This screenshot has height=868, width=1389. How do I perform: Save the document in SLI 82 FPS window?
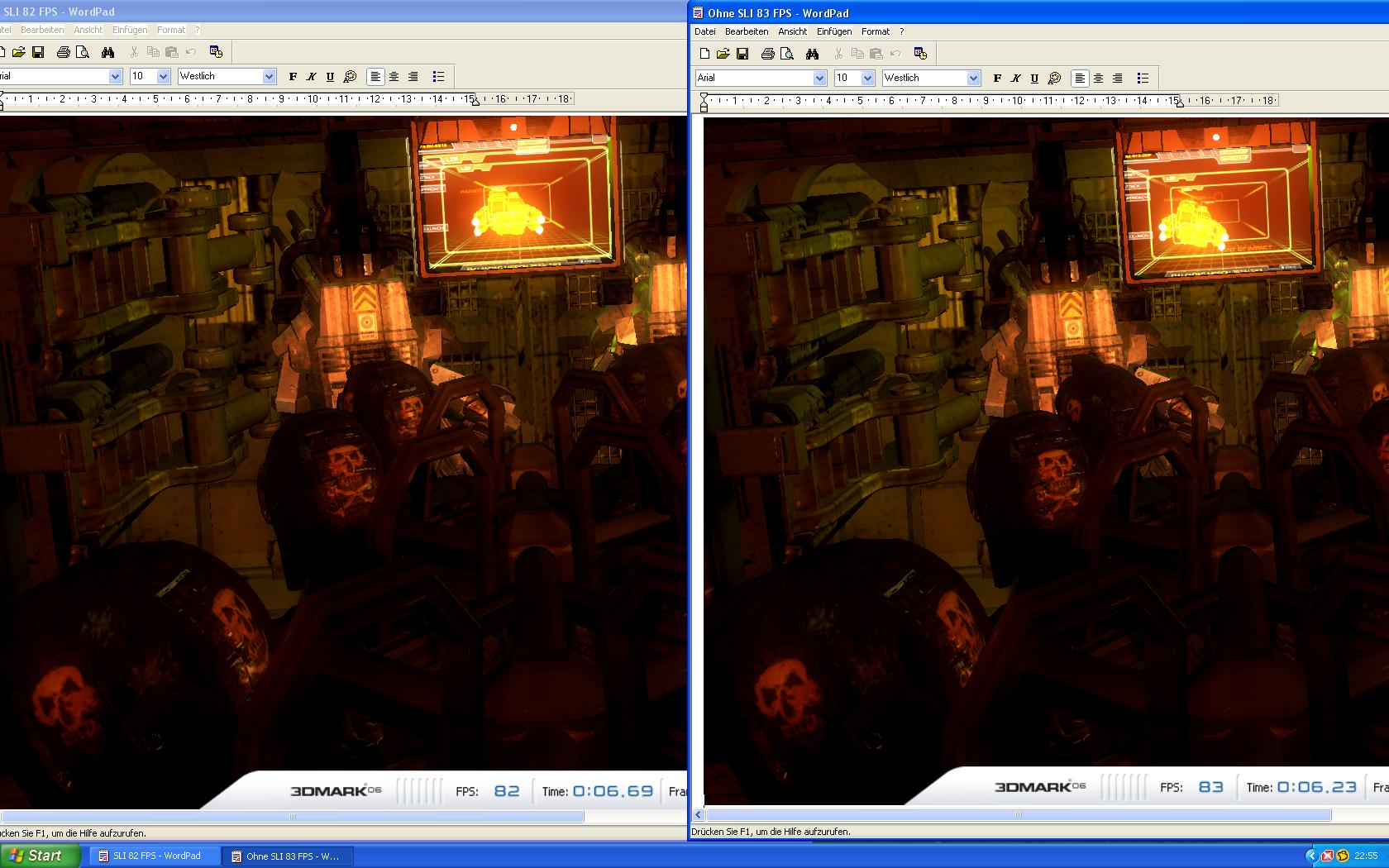(x=38, y=52)
